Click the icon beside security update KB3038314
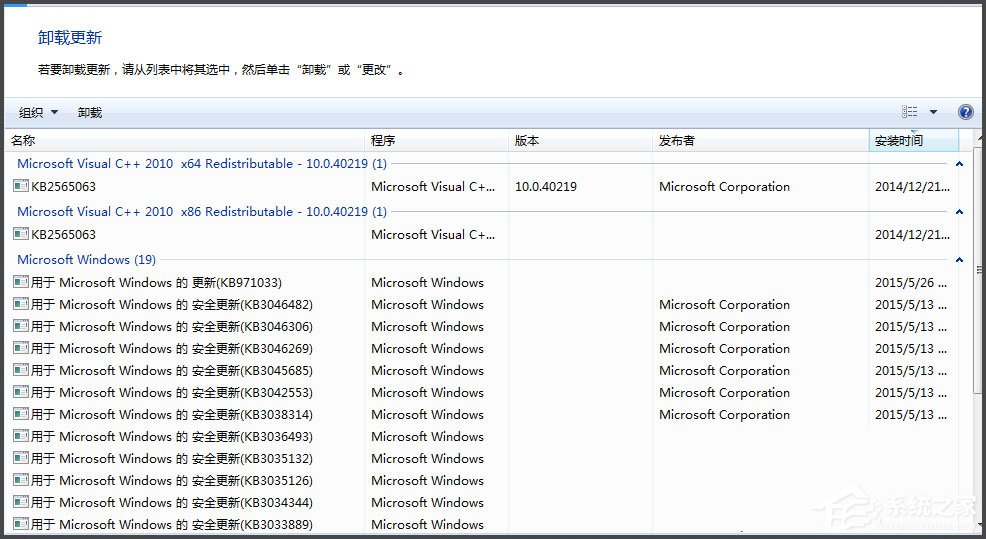Viewport: 986px width, 539px height. 21,414
